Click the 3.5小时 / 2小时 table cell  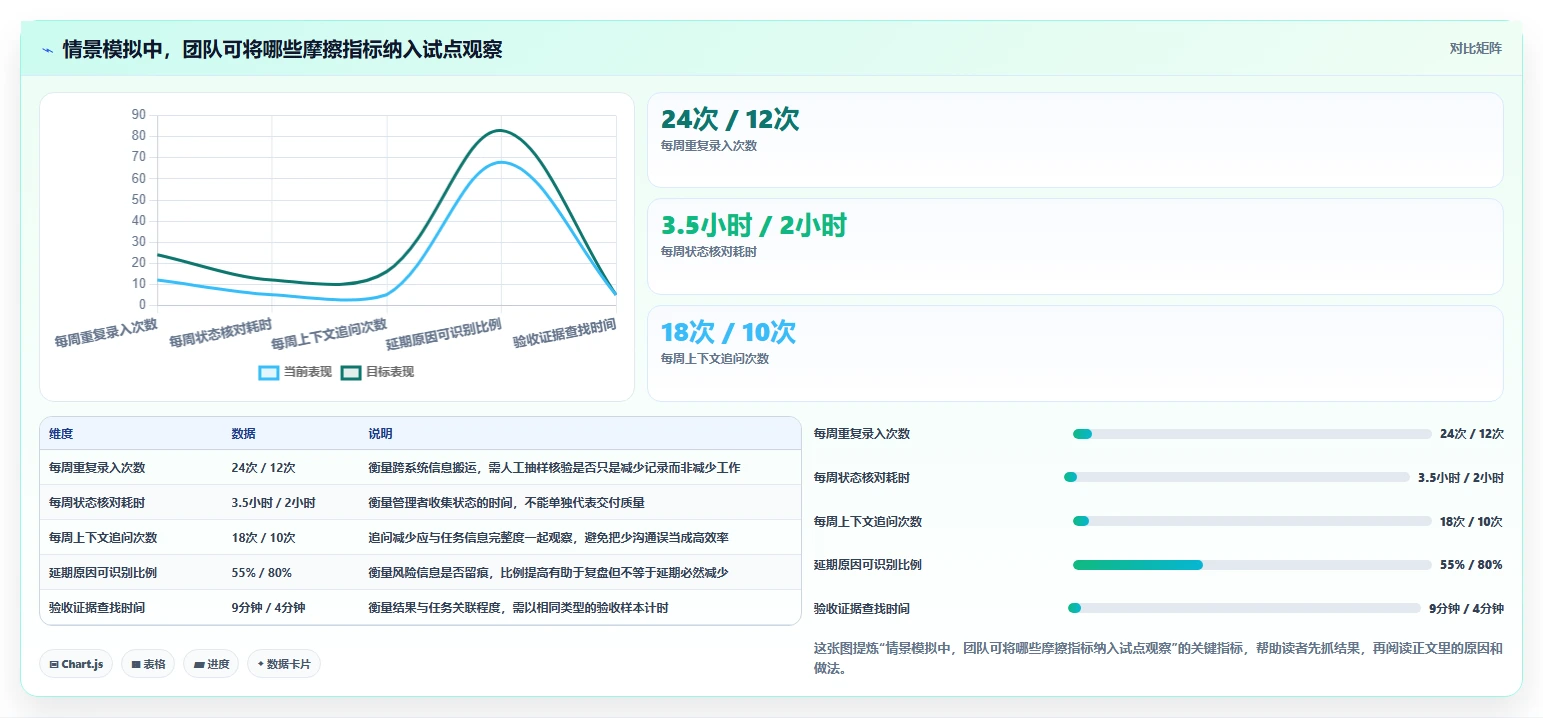coord(274,503)
